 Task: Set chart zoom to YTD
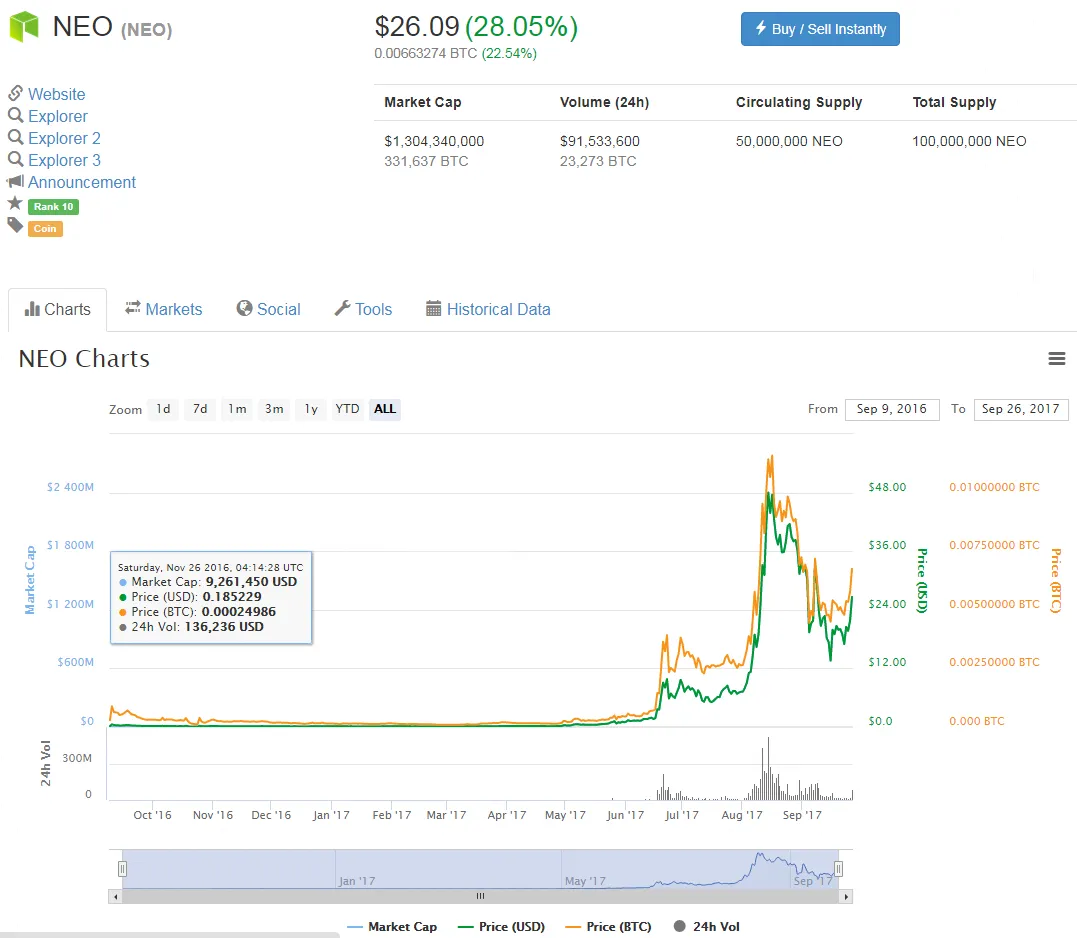click(x=348, y=409)
